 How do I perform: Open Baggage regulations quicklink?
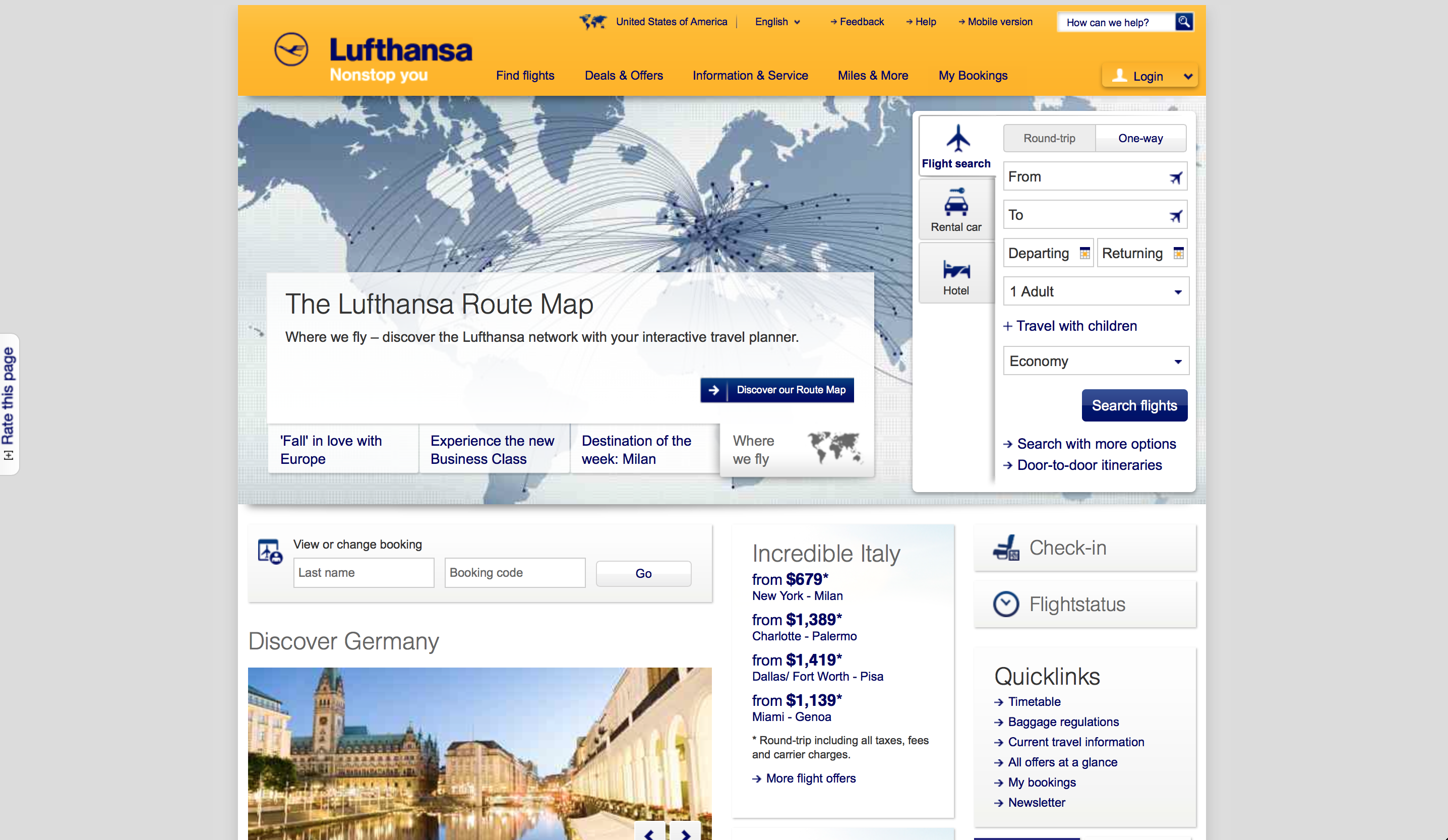(x=1057, y=722)
